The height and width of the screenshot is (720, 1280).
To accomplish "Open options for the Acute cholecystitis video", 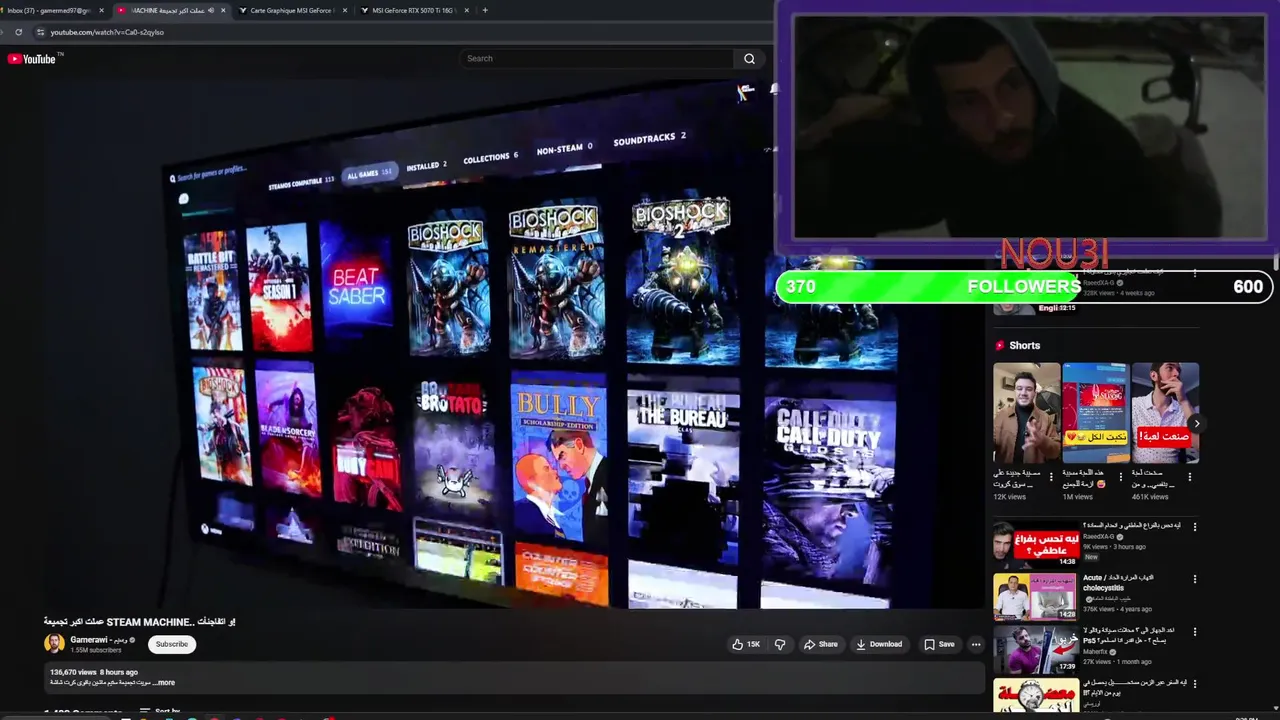I will click(x=1194, y=579).
